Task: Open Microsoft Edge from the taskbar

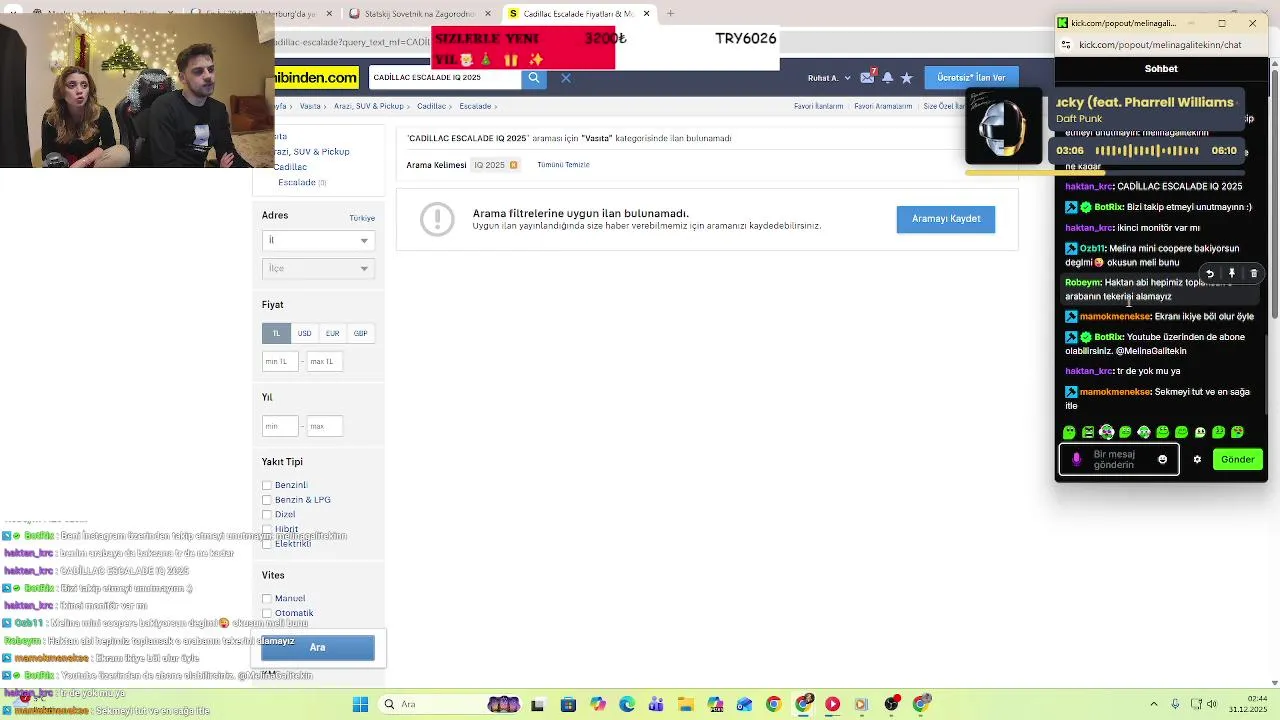Action: [x=627, y=705]
